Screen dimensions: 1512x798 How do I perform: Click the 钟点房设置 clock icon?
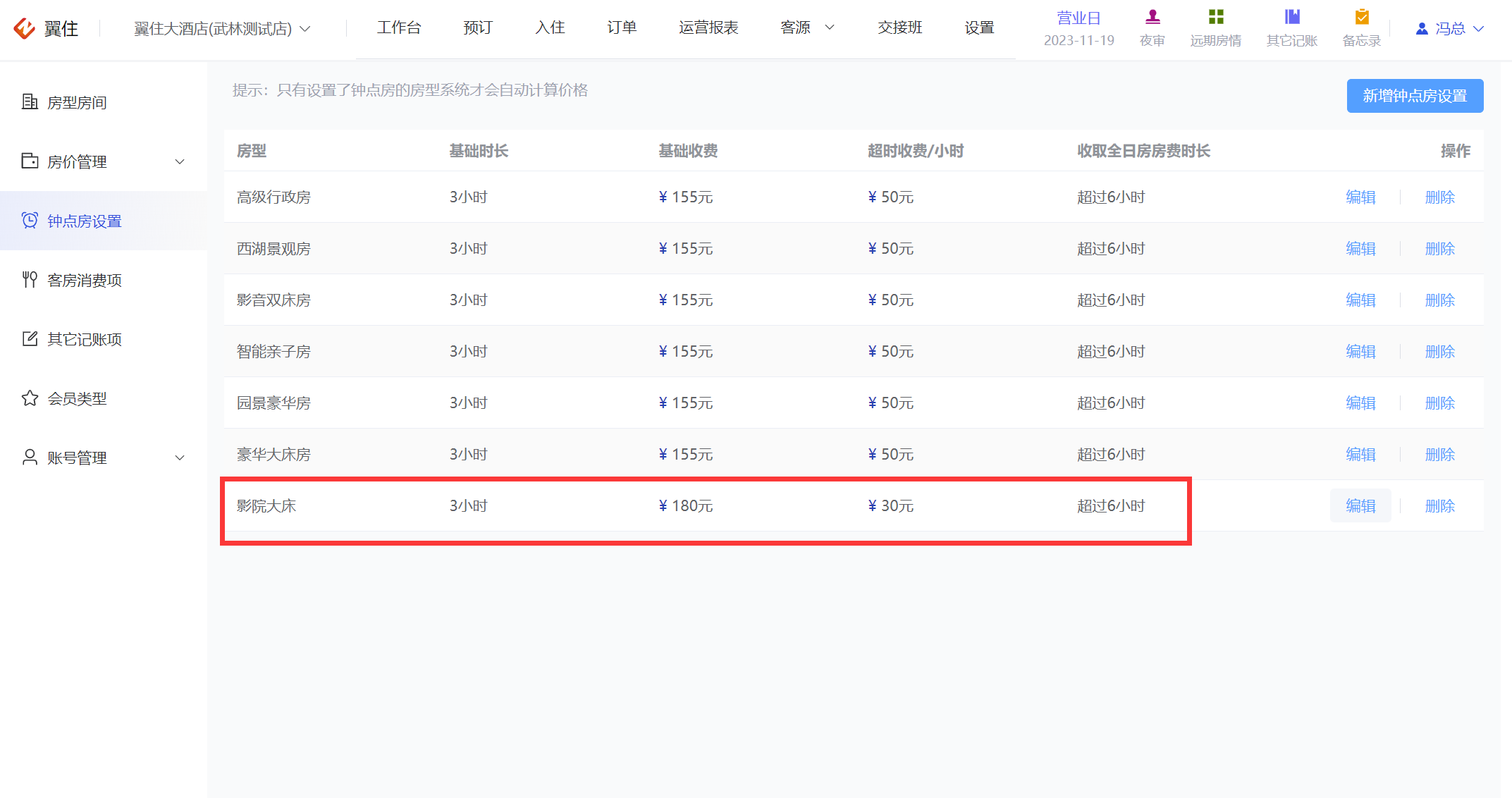[x=30, y=221]
